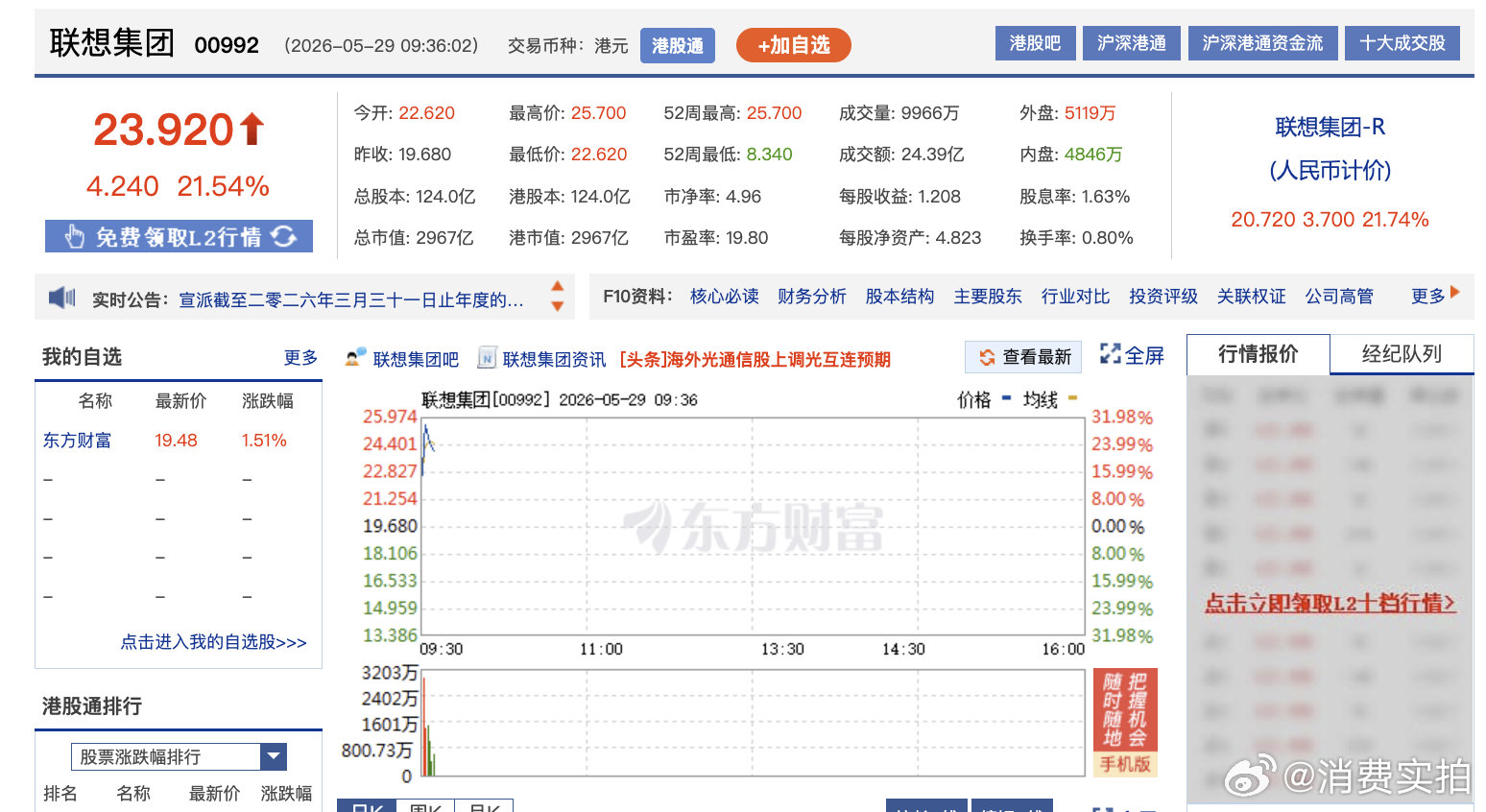Open 十大成交股 page
Image resolution: width=1486 pixels, height=812 pixels.
[1402, 43]
